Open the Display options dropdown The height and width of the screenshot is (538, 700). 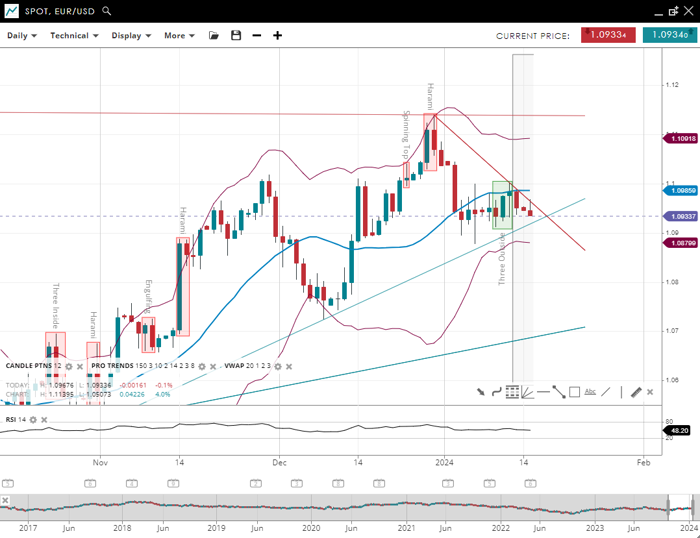[x=131, y=35]
